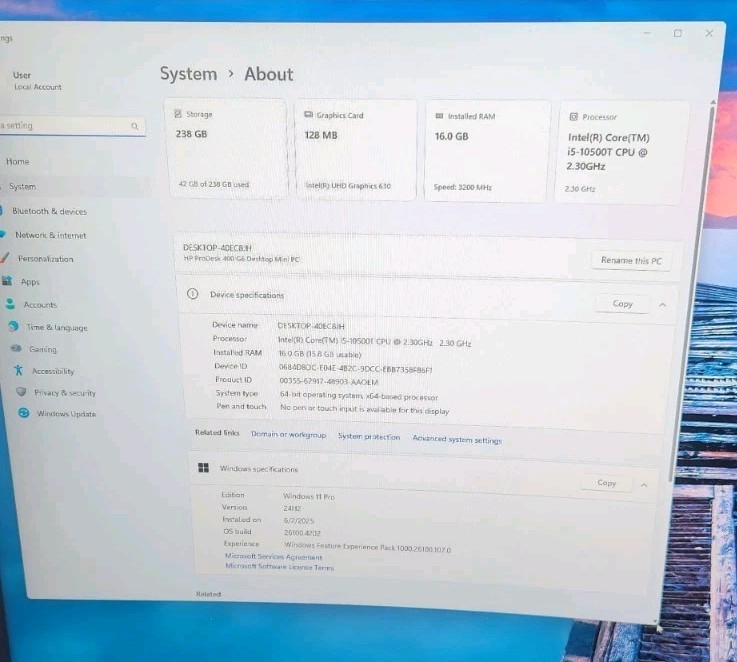737x662 pixels.
Task: Click the Windows Update sync icon
Action: coord(24,413)
